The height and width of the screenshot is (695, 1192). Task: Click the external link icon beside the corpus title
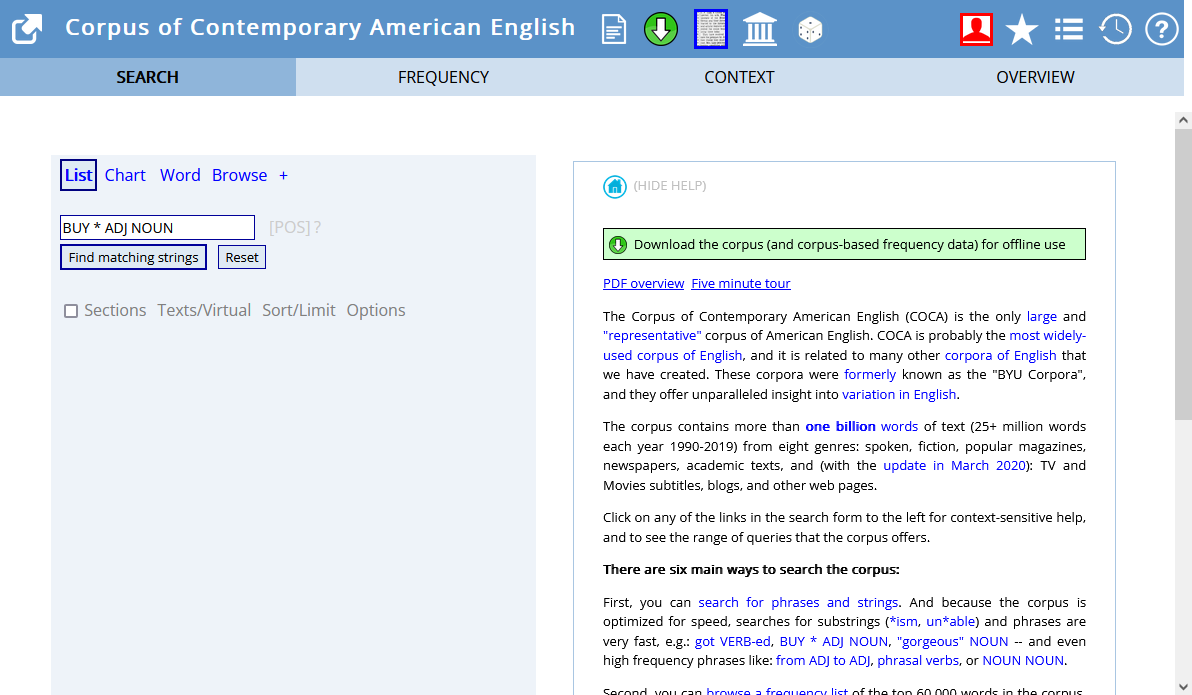pyautogui.click(x=27, y=29)
